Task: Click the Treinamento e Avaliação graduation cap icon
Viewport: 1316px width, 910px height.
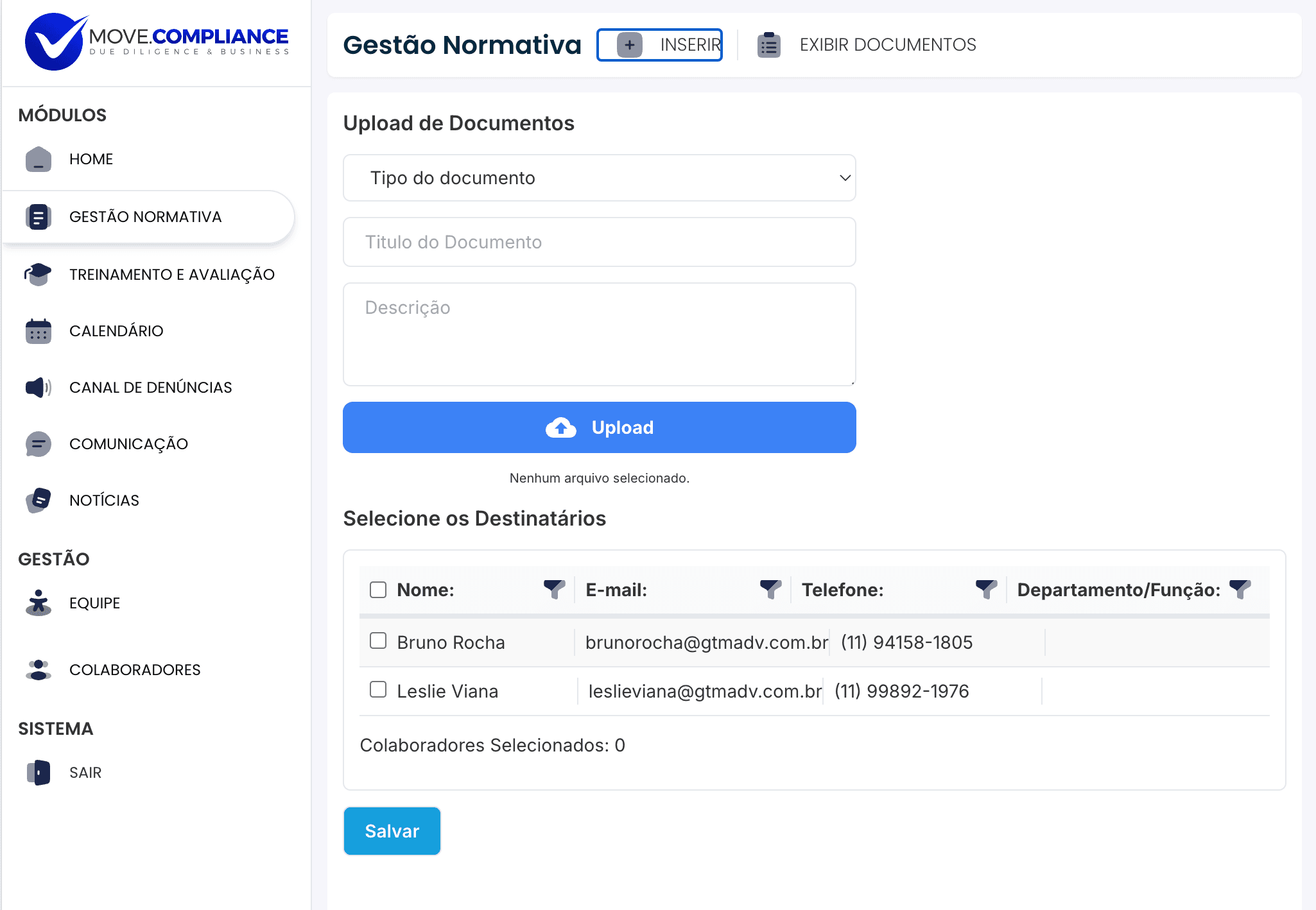Action: (38, 275)
